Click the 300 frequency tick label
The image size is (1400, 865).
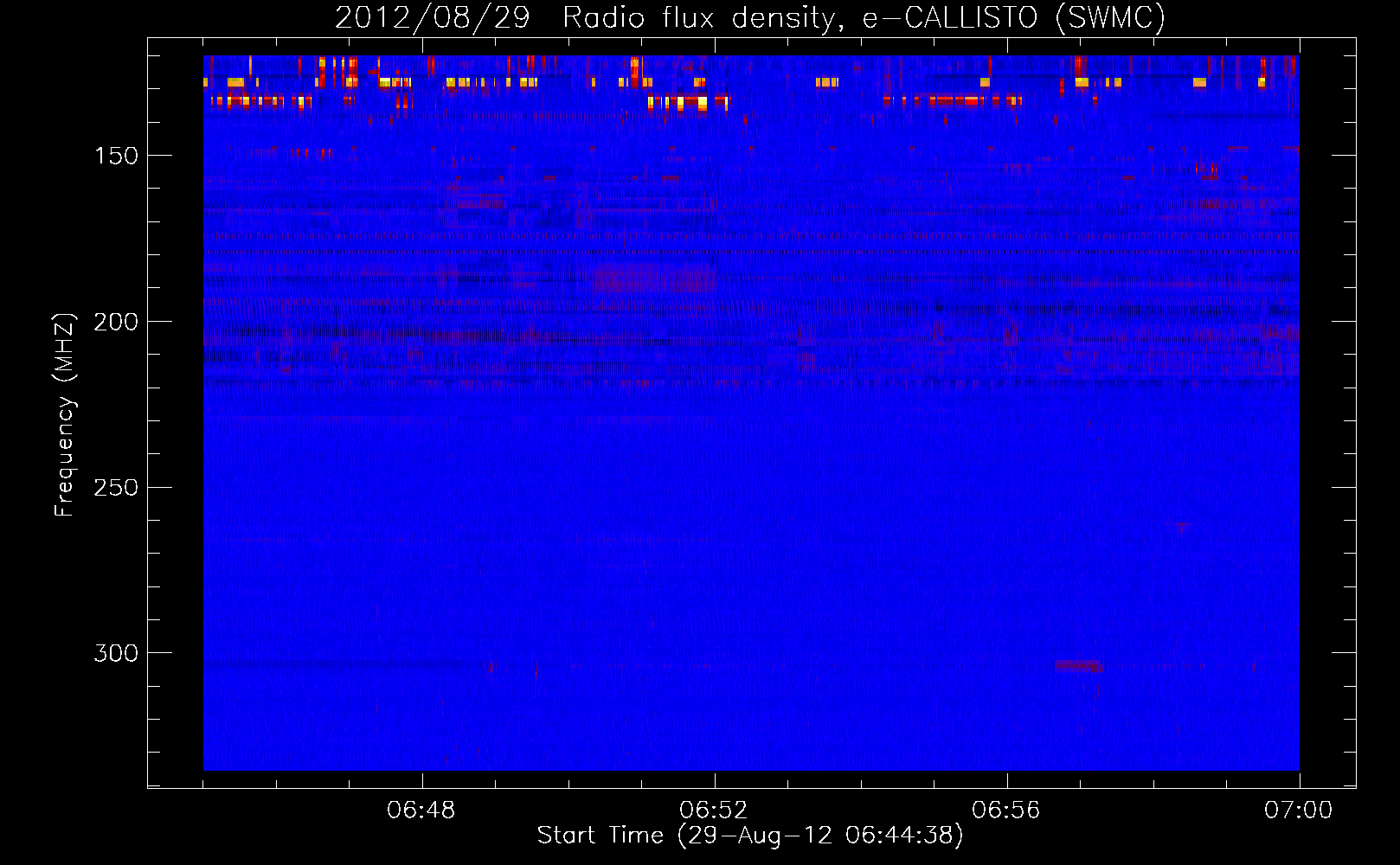(x=116, y=653)
